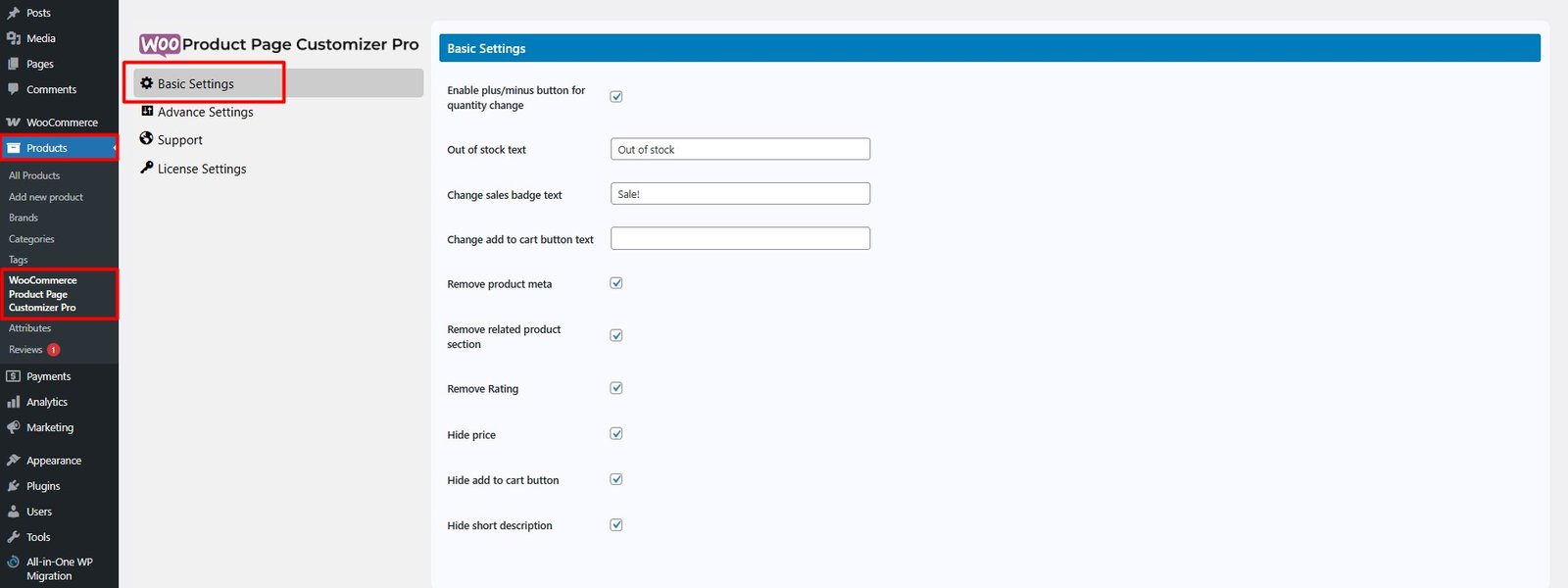Screen dimensions: 1568x588
Task: Open WooCommerce Product Page Customizer Pro submenu
Action: click(43, 294)
